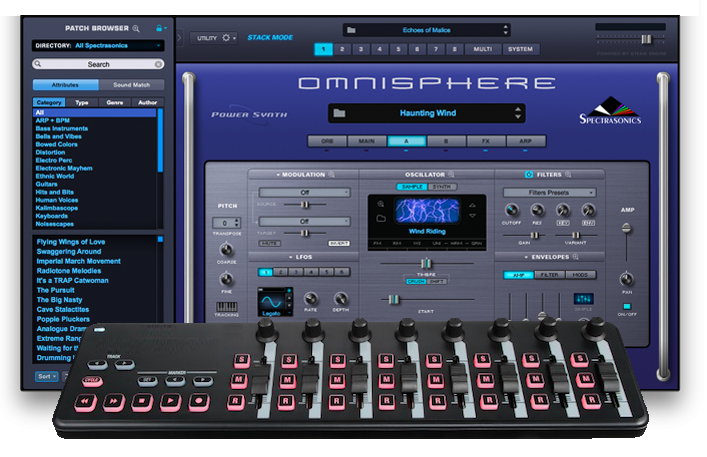The height and width of the screenshot is (457, 707).
Task: Enable timbre Crush mode
Action: pos(416,281)
